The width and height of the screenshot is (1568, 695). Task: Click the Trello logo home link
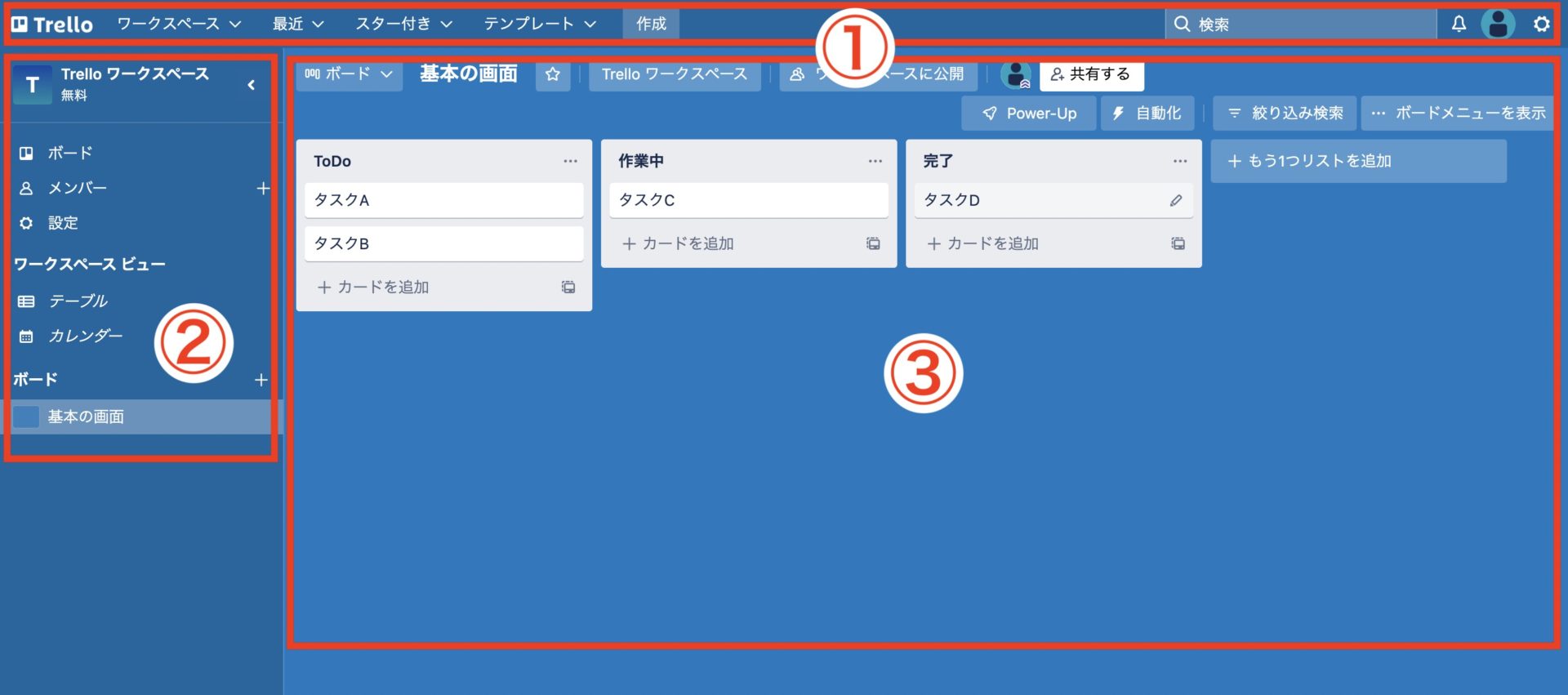[52, 25]
